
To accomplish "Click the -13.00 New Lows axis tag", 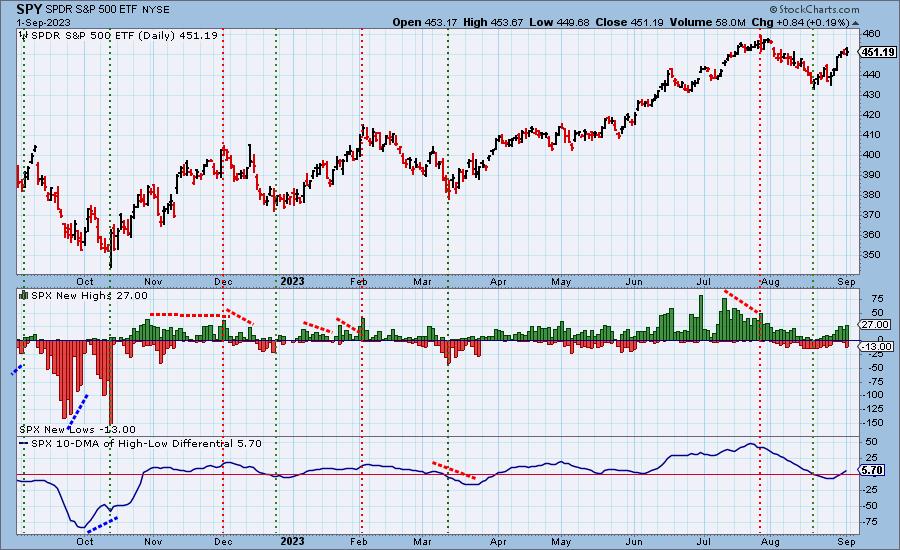I will coord(876,346).
